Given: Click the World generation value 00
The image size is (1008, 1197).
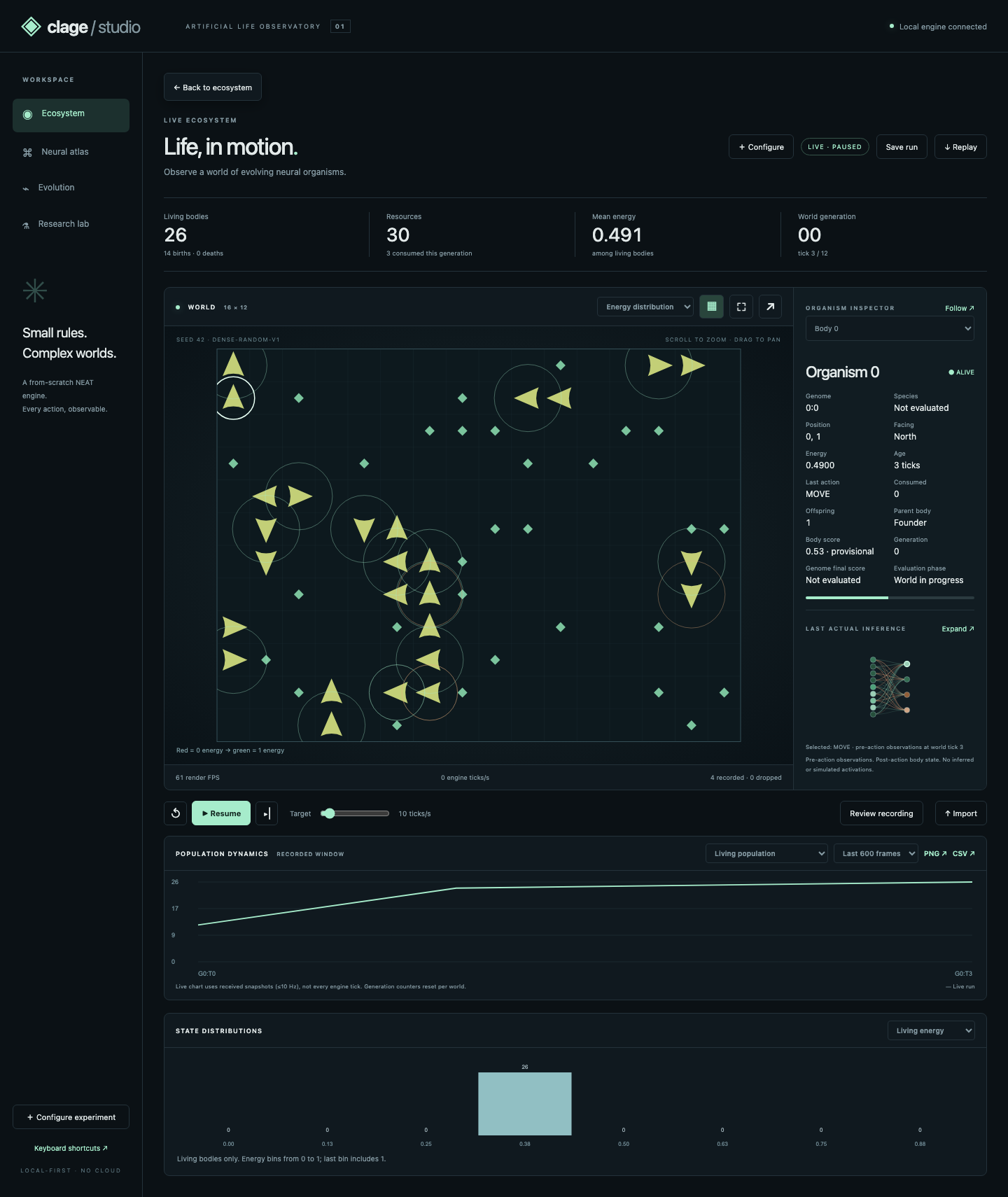Looking at the screenshot, I should pos(810,235).
